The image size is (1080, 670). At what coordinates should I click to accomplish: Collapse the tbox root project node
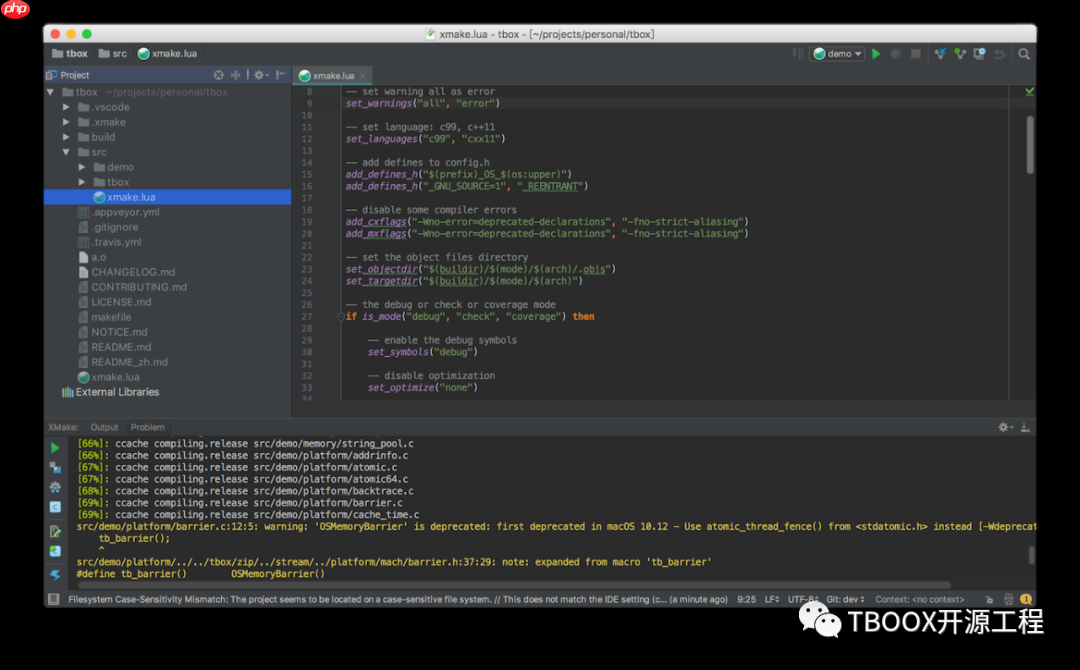[50, 92]
